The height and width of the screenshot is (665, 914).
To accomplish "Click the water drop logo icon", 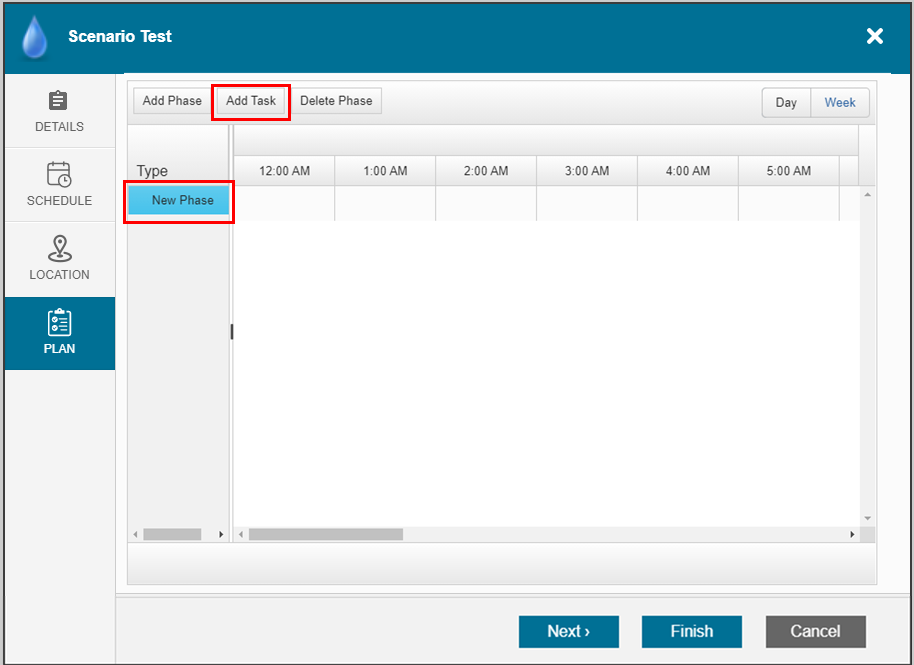I will point(35,38).
